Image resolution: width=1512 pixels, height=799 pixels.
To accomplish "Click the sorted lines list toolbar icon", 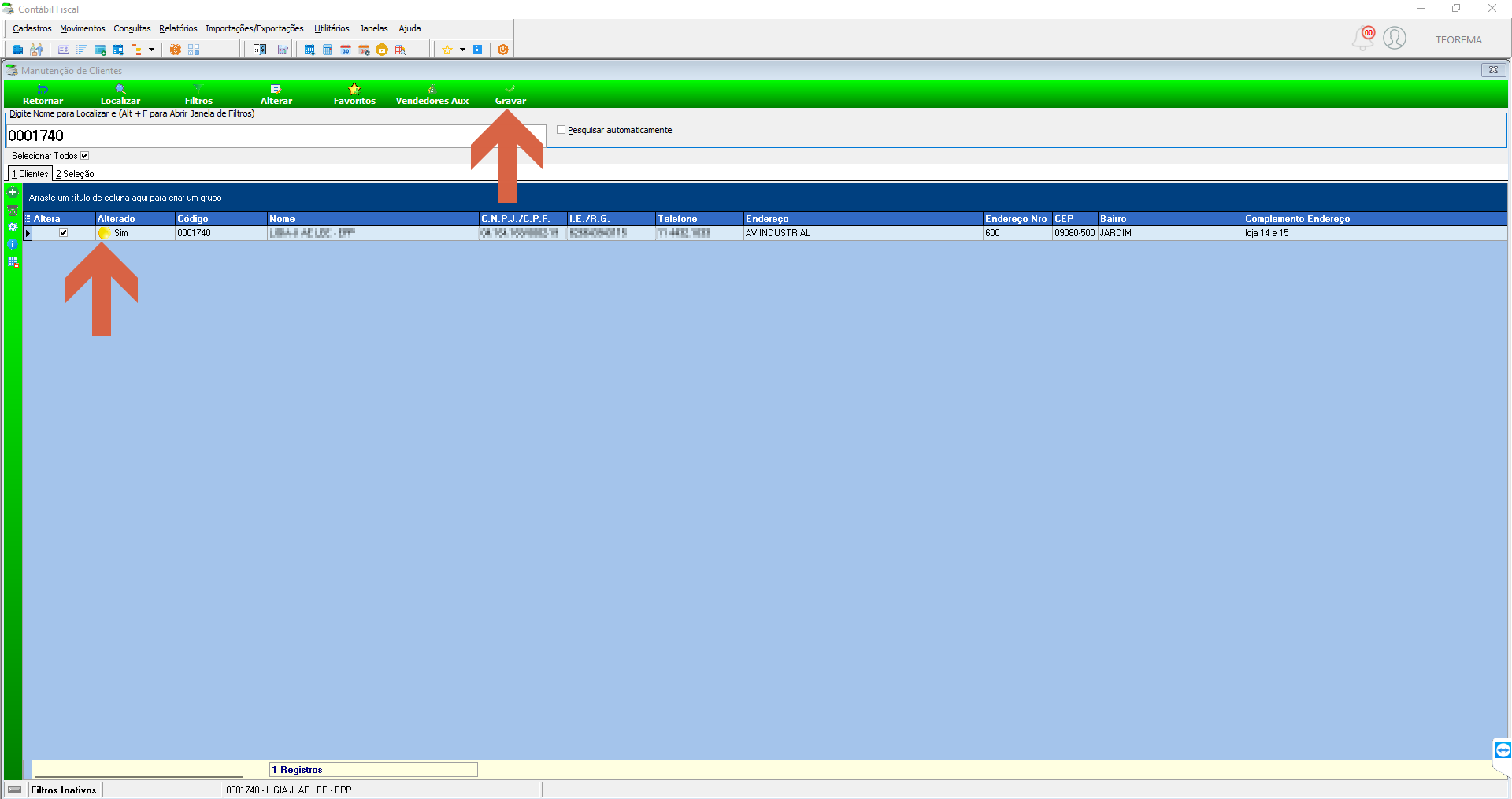I will [82, 50].
